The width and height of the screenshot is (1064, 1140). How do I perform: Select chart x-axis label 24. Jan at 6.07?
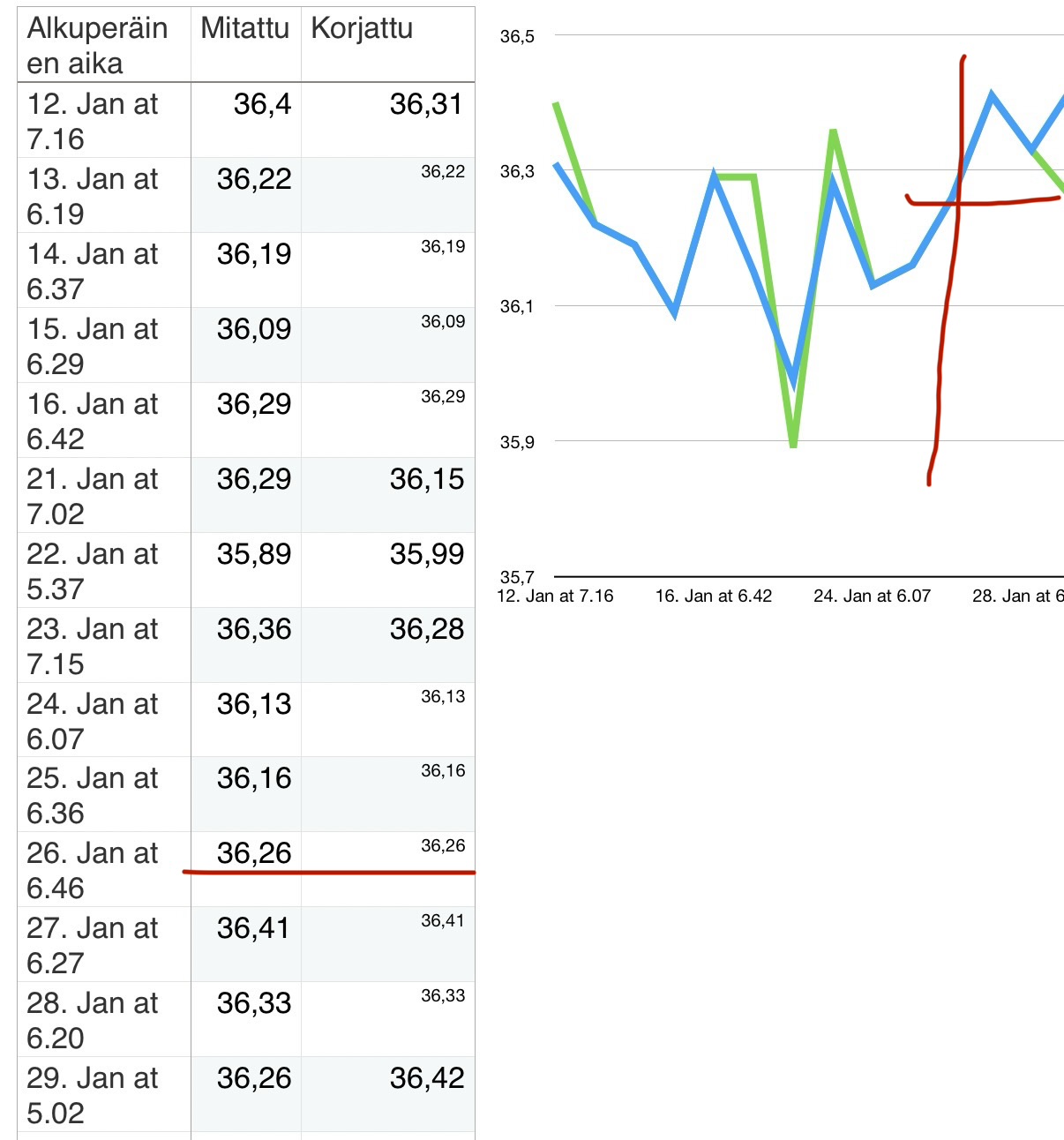(x=872, y=596)
